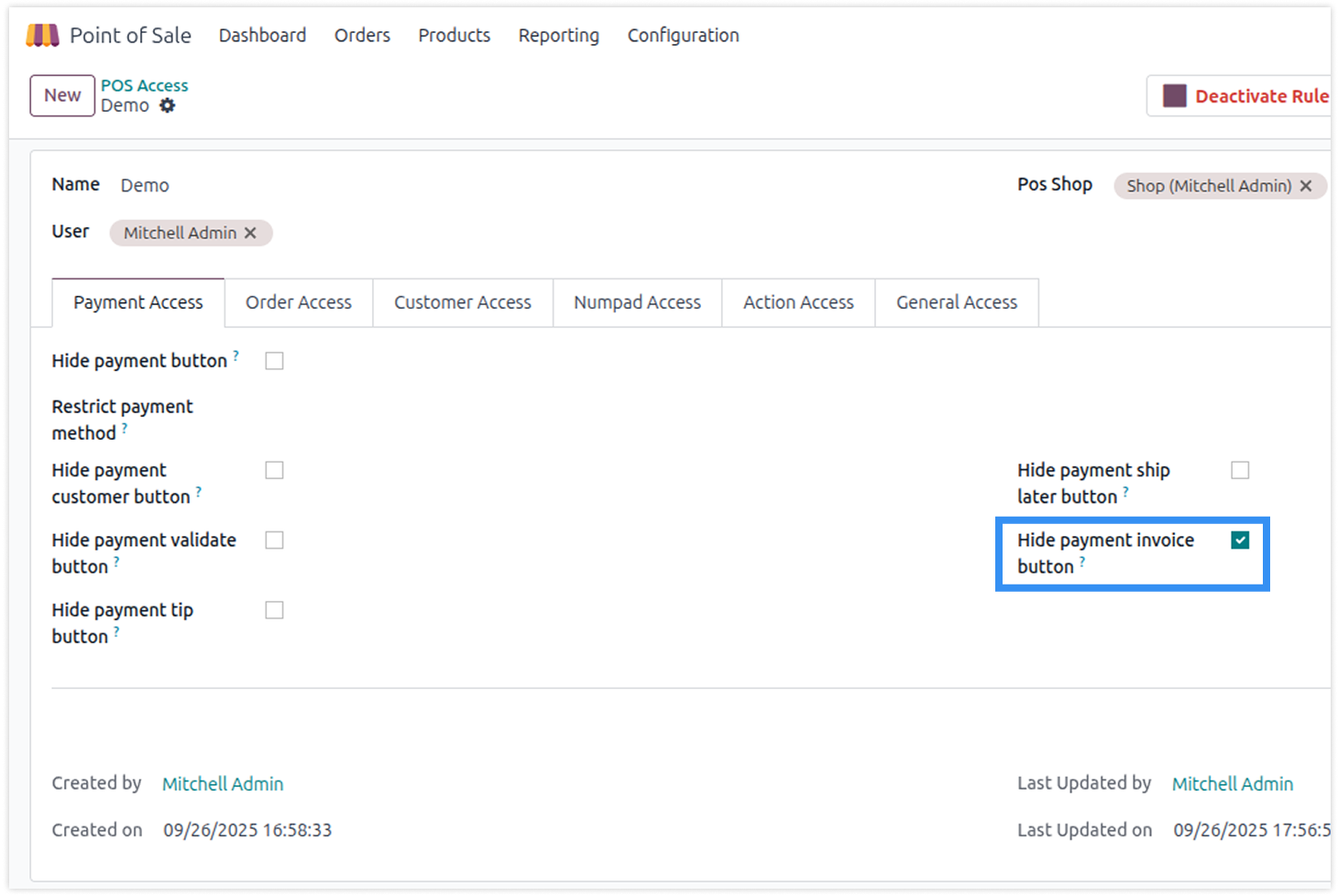Switch to the Order Access tab

tap(298, 302)
